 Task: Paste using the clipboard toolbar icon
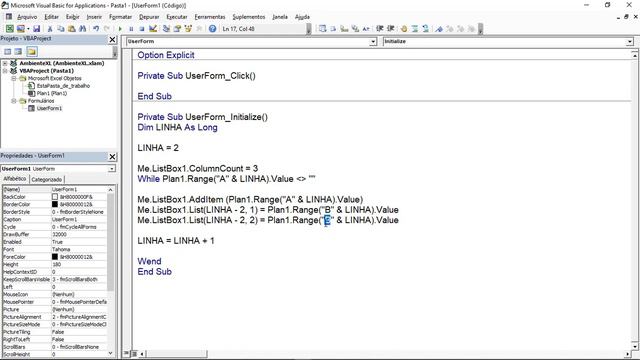click(71, 29)
